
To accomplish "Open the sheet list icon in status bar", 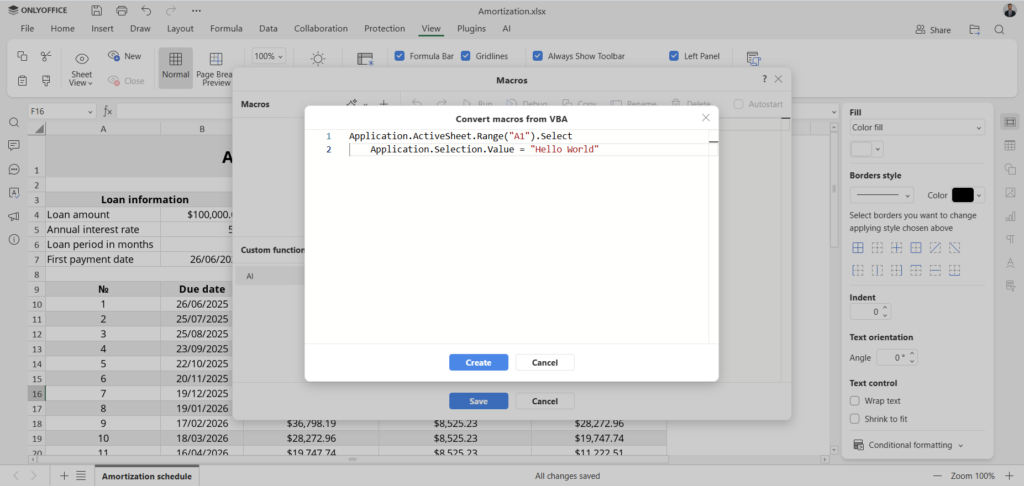I will coord(81,476).
